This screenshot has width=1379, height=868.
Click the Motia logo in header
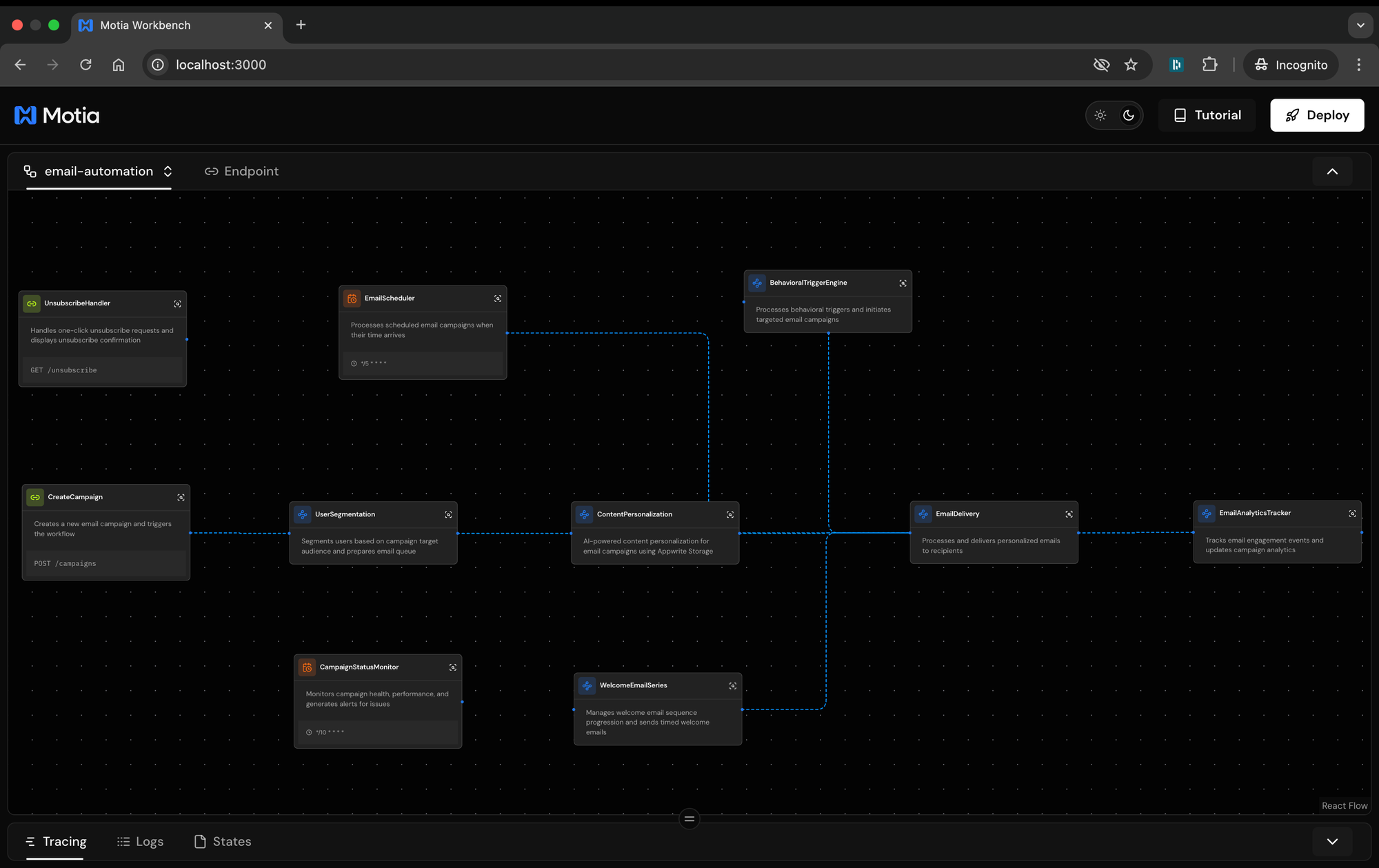click(x=57, y=115)
